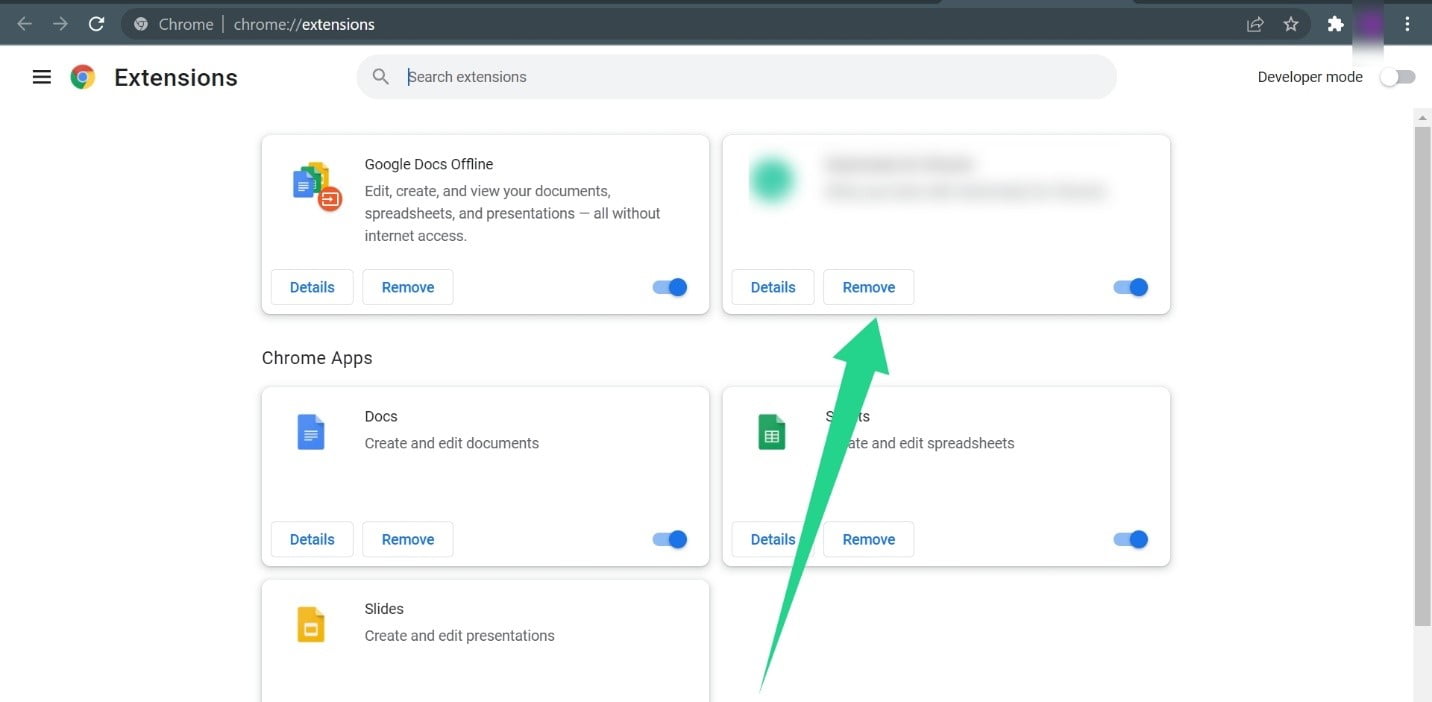
Task: Remove the Sheets app
Action: coord(869,539)
